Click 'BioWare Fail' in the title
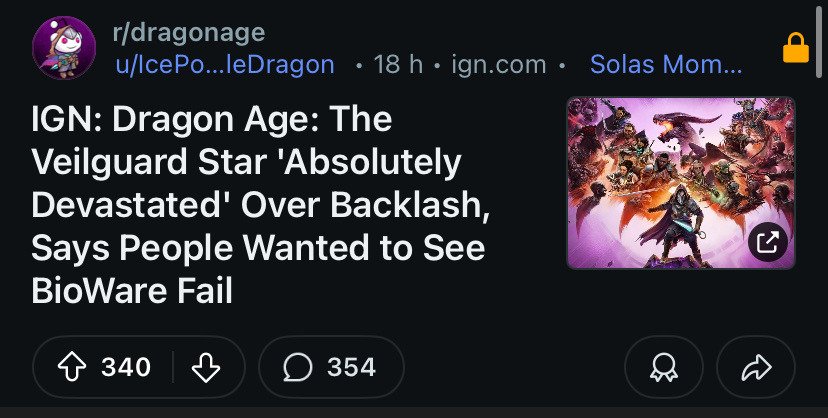 132,291
